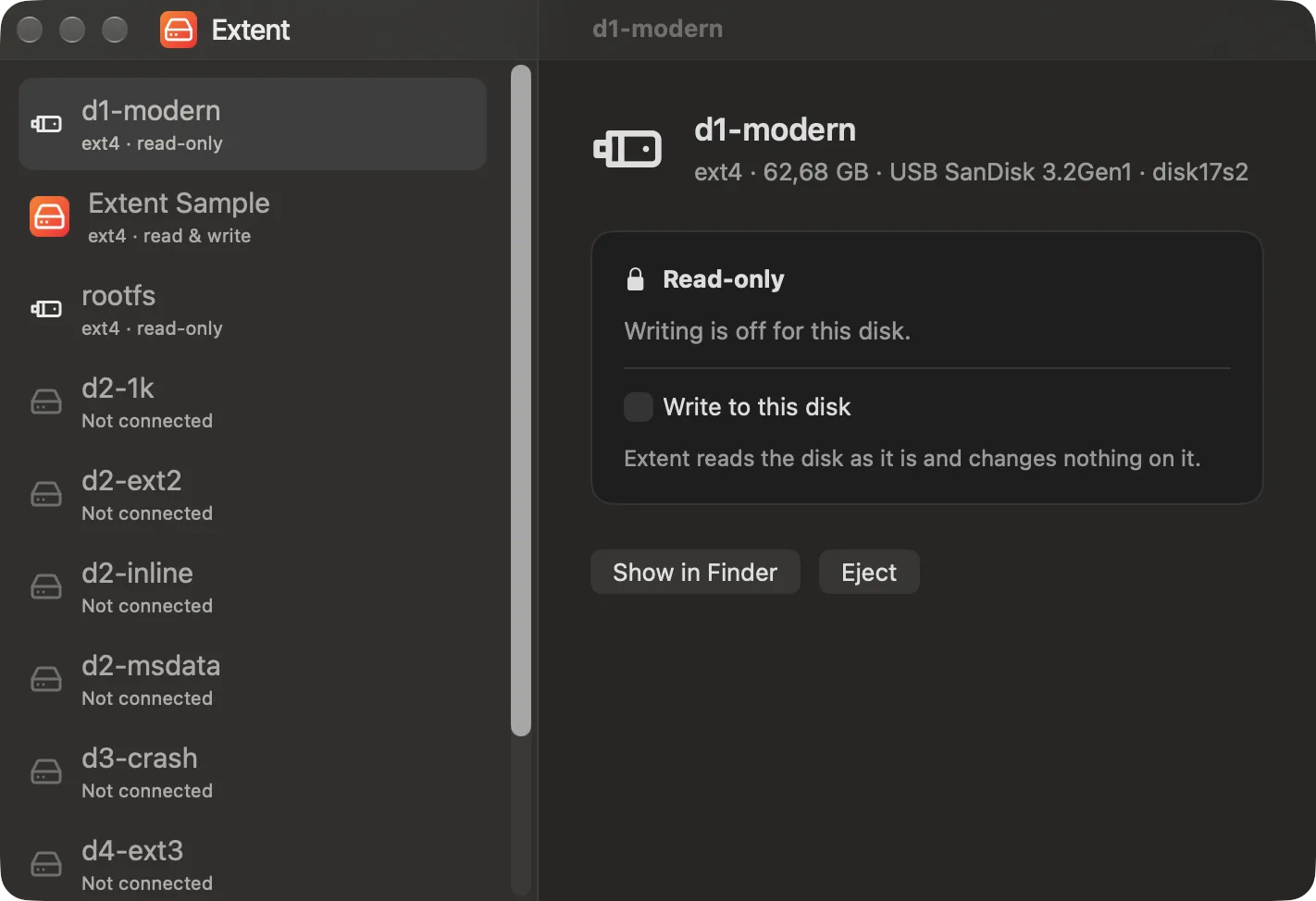Click the sidebar vertical scrollbar
The height and width of the screenshot is (901, 1316).
521,401
